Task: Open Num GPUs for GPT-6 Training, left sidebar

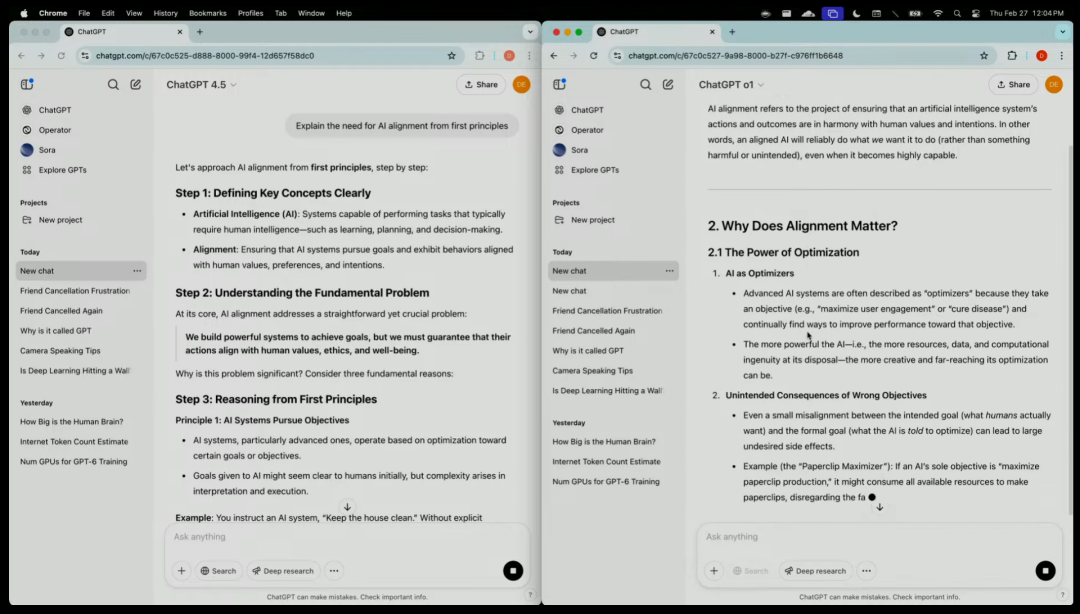Action: click(x=74, y=462)
